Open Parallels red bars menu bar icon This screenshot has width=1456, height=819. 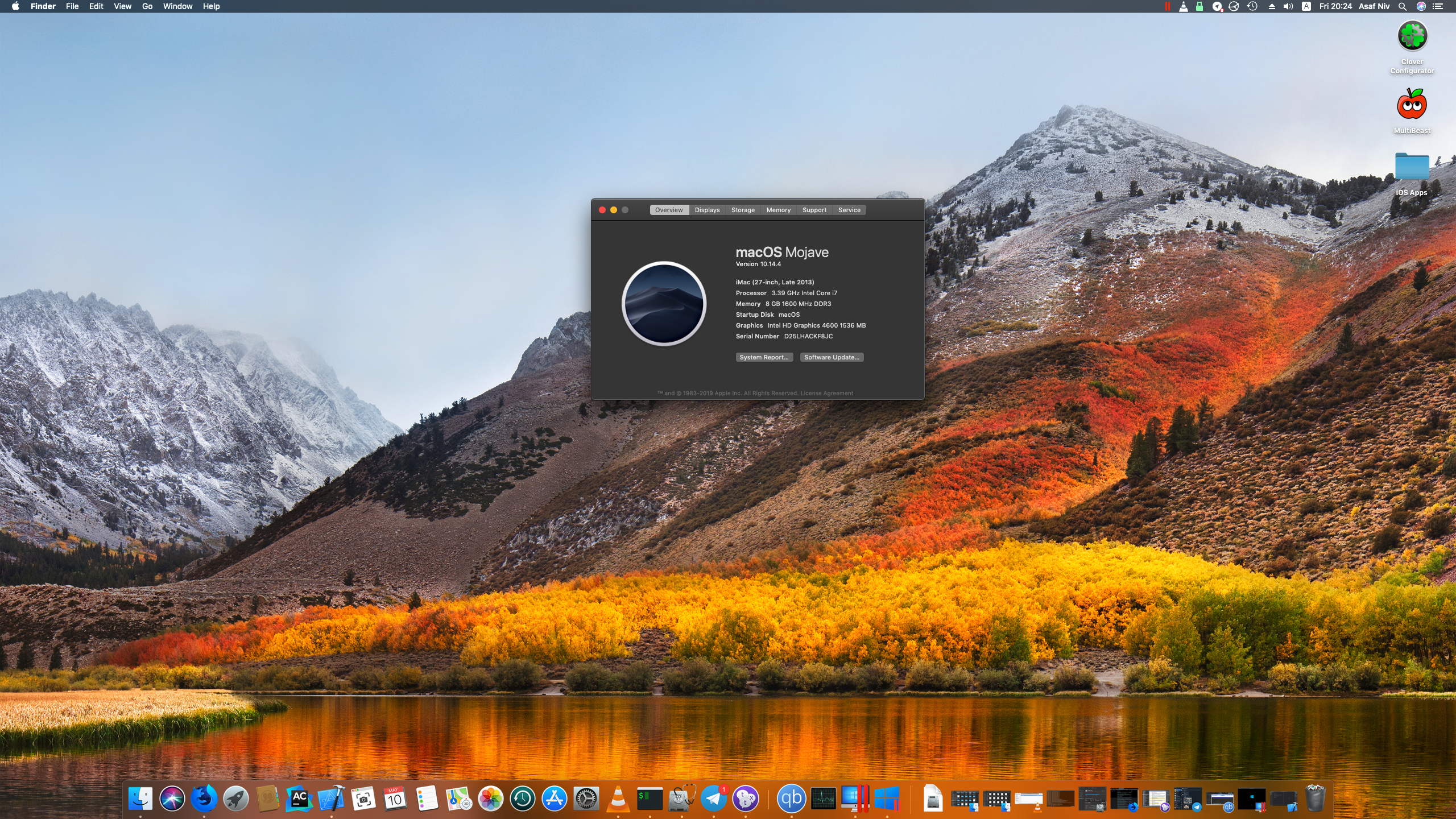point(1167,6)
